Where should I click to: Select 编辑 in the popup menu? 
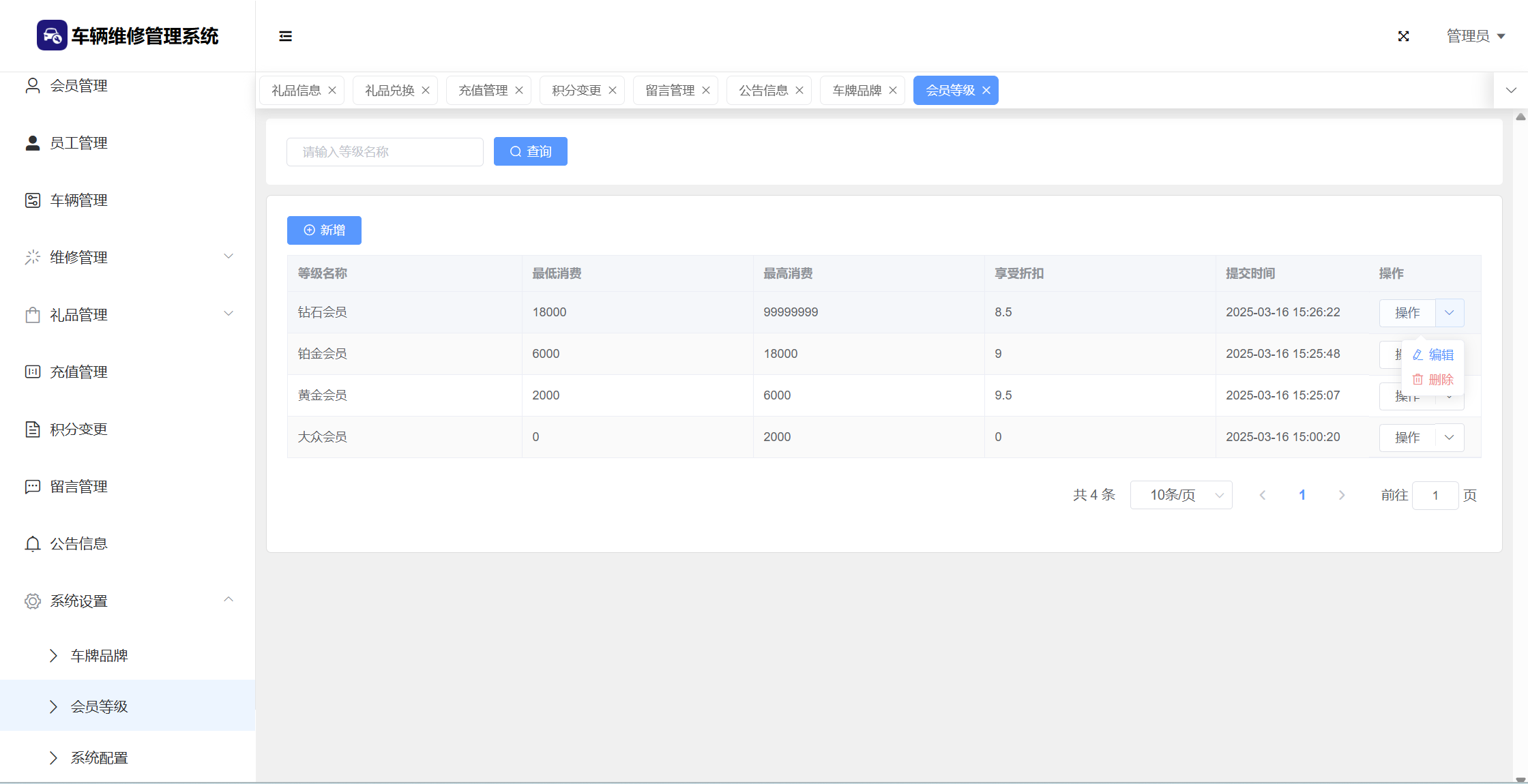(x=1433, y=355)
